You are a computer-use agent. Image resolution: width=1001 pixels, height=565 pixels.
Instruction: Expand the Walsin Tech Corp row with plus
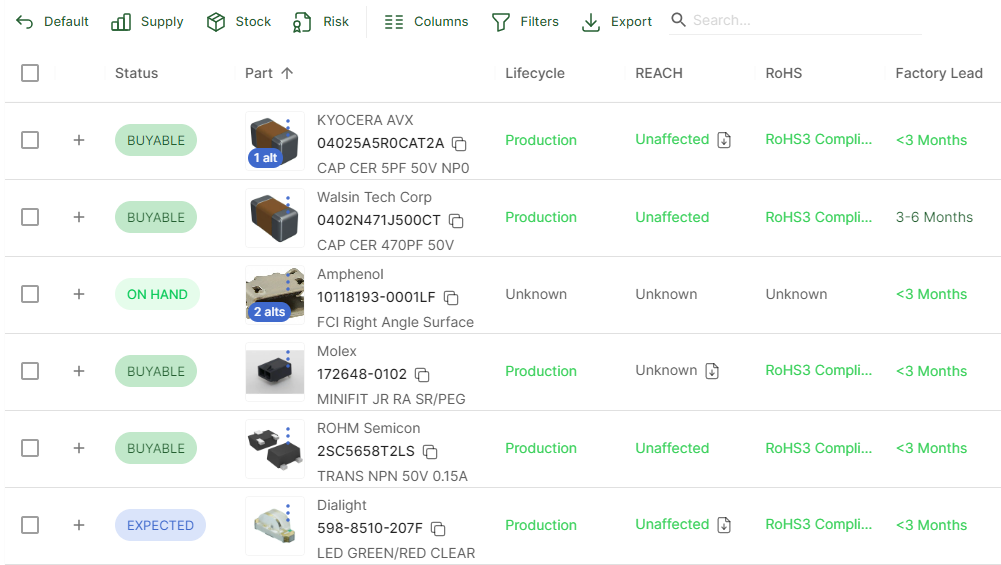[79, 217]
